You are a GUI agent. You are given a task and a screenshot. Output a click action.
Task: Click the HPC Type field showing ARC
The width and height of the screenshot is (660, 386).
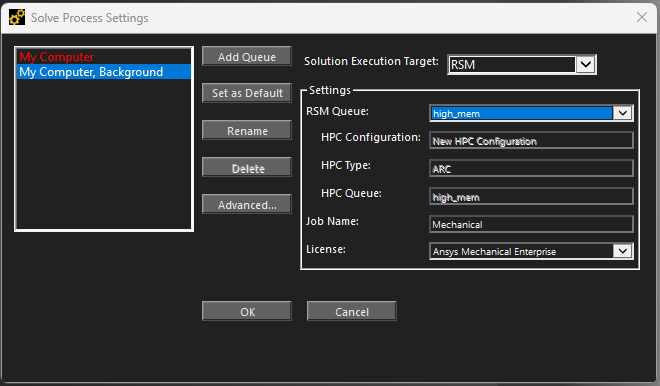(531, 168)
